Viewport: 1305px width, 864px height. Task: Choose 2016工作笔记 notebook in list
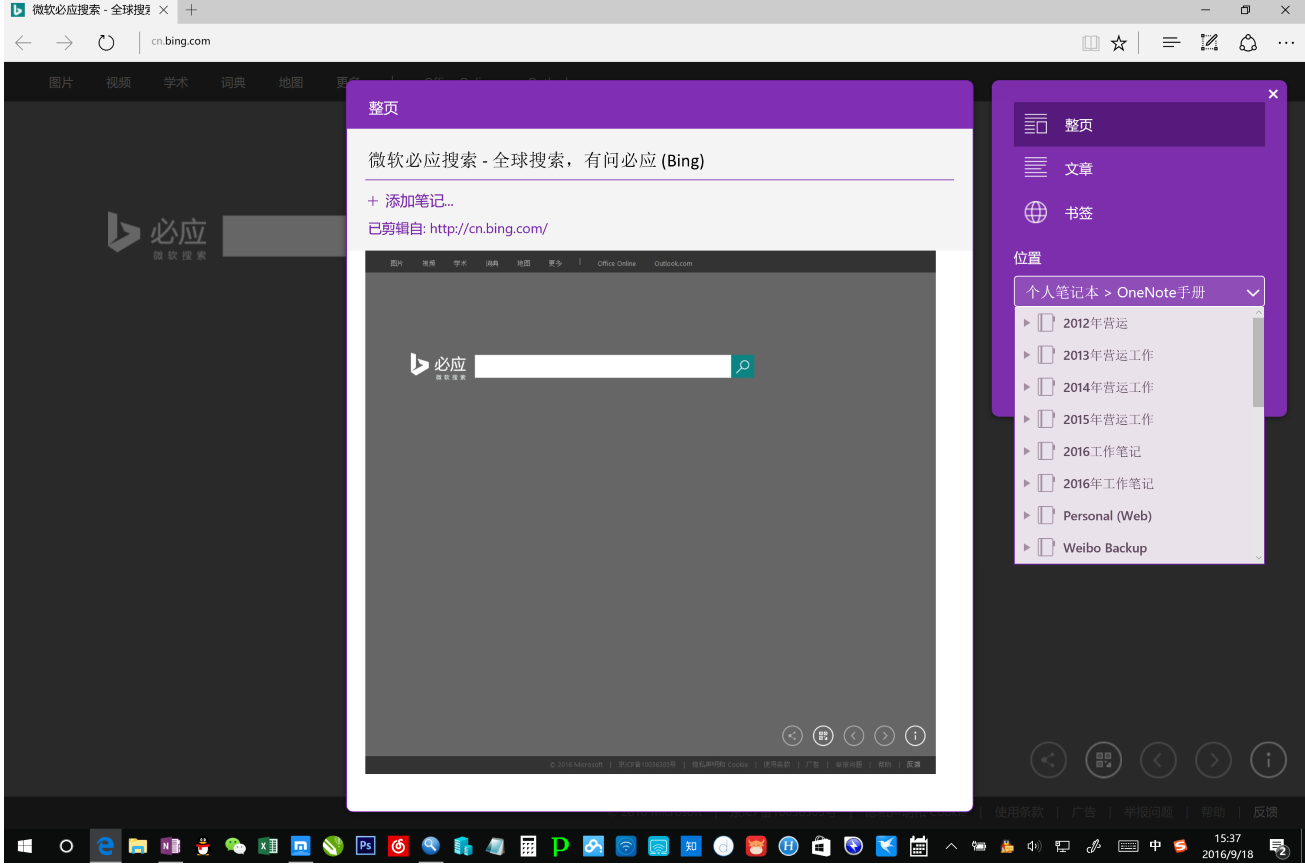point(1102,451)
